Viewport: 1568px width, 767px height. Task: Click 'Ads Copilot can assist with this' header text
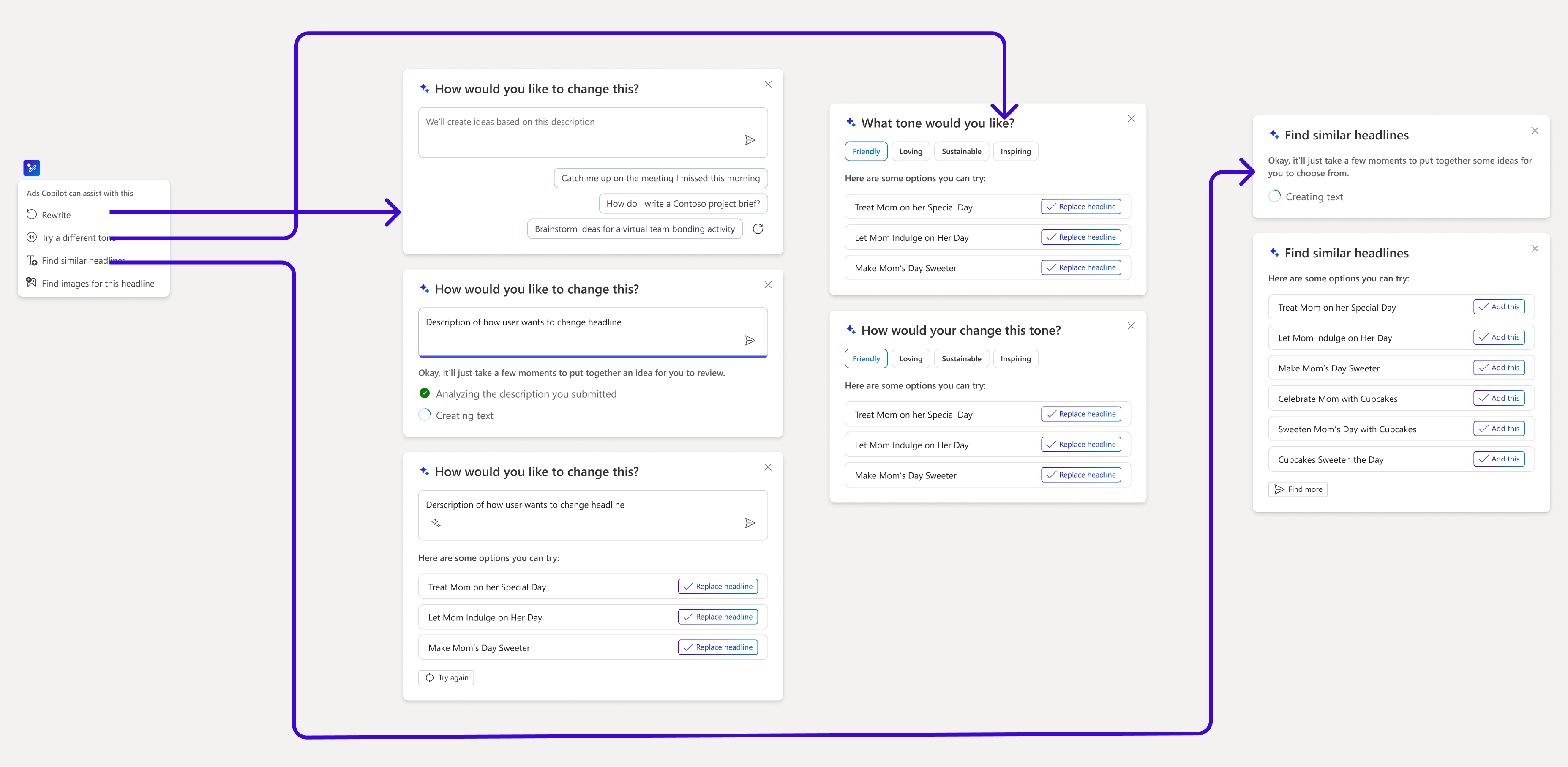pos(80,193)
